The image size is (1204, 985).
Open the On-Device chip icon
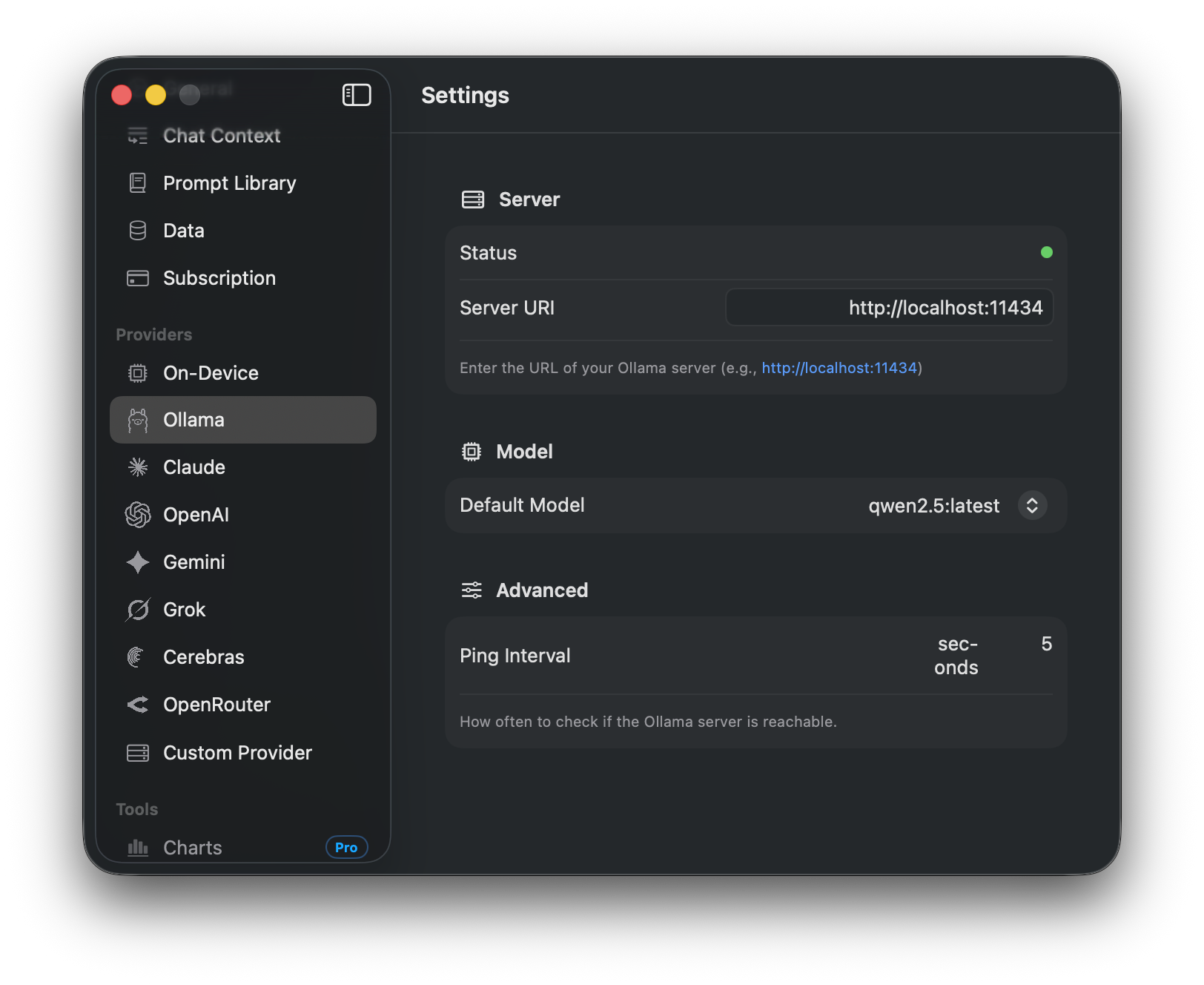pos(138,372)
